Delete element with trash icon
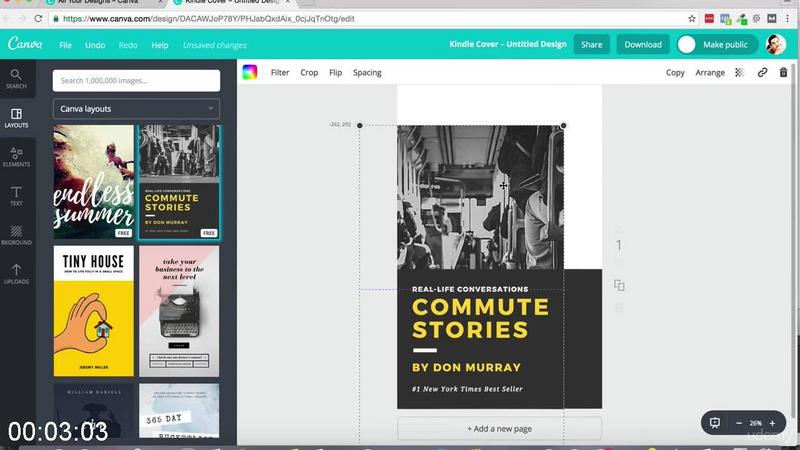The height and width of the screenshot is (450, 800). click(783, 72)
